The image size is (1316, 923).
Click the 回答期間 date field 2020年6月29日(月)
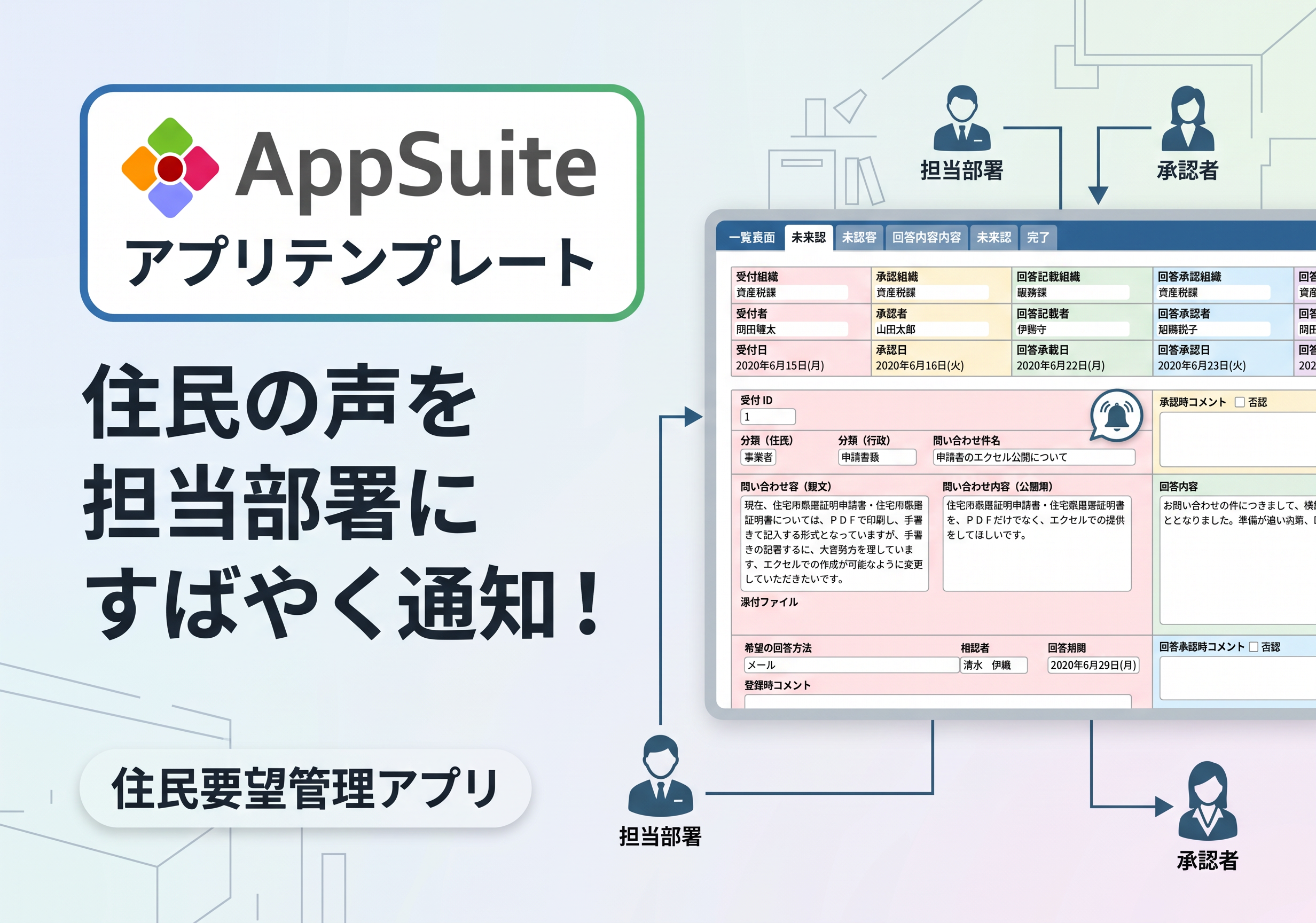(x=1093, y=665)
